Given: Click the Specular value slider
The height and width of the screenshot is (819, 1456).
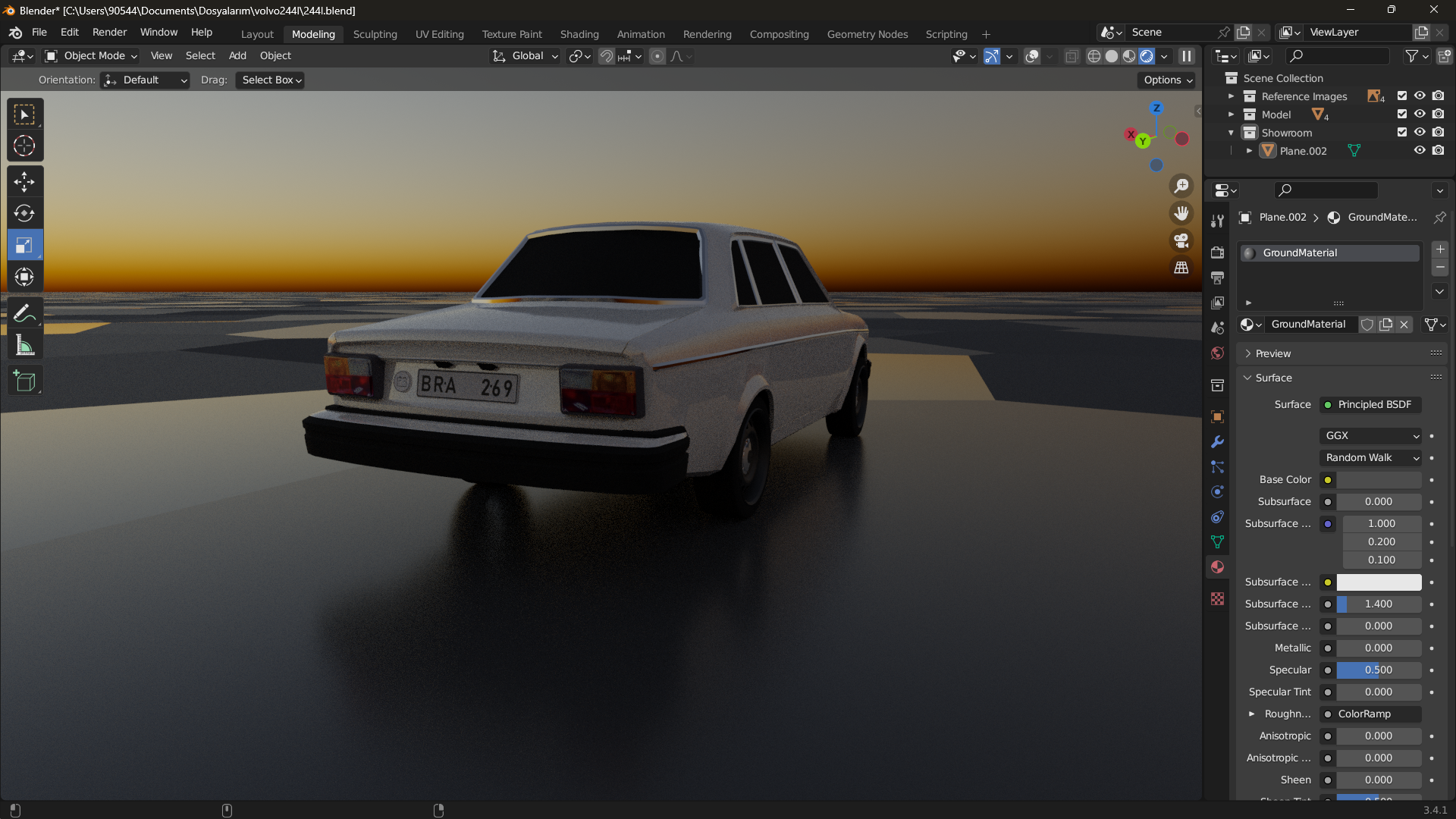Looking at the screenshot, I should [1378, 670].
